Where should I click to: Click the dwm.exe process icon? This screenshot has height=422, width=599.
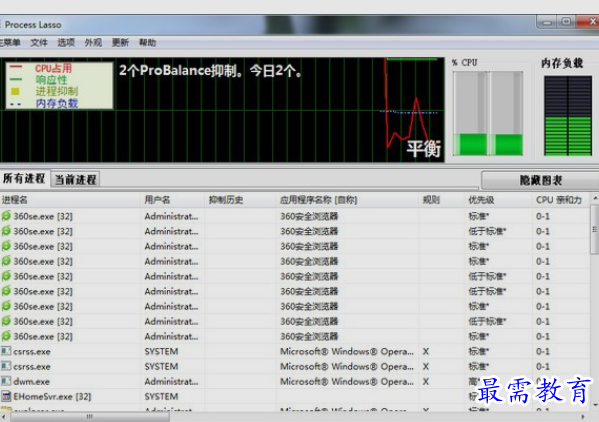(6, 381)
